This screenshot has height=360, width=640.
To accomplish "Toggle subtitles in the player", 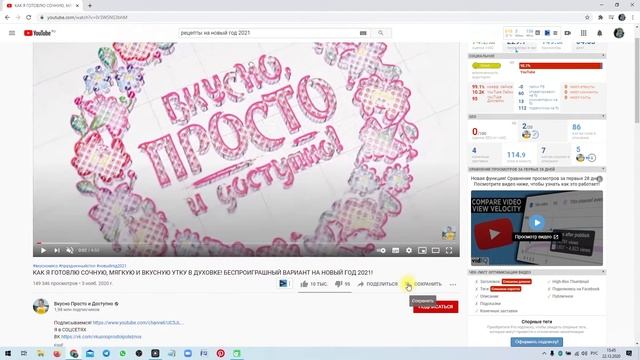I will pyautogui.click(x=396, y=250).
